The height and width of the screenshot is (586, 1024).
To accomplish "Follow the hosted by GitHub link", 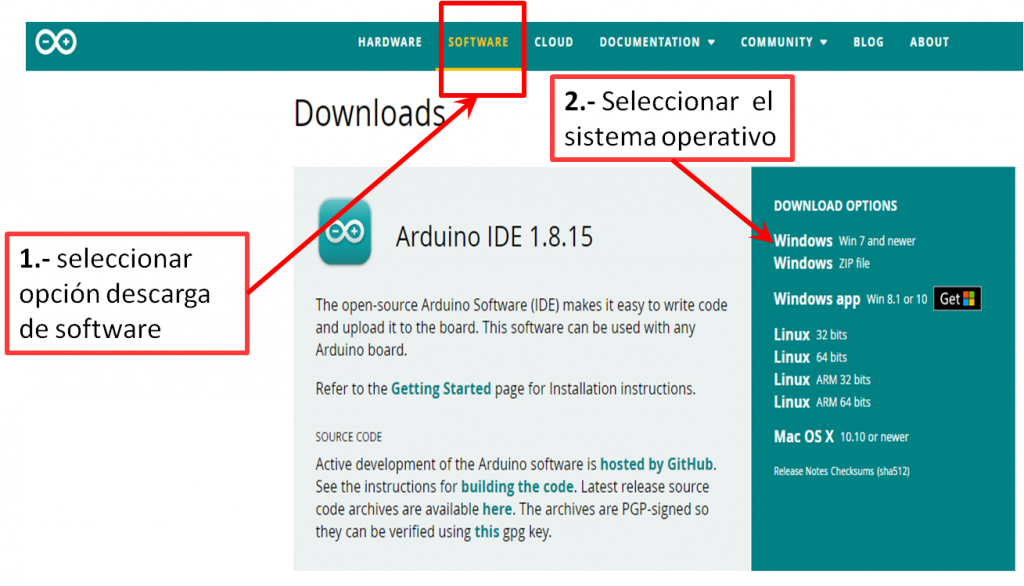I will point(656,464).
